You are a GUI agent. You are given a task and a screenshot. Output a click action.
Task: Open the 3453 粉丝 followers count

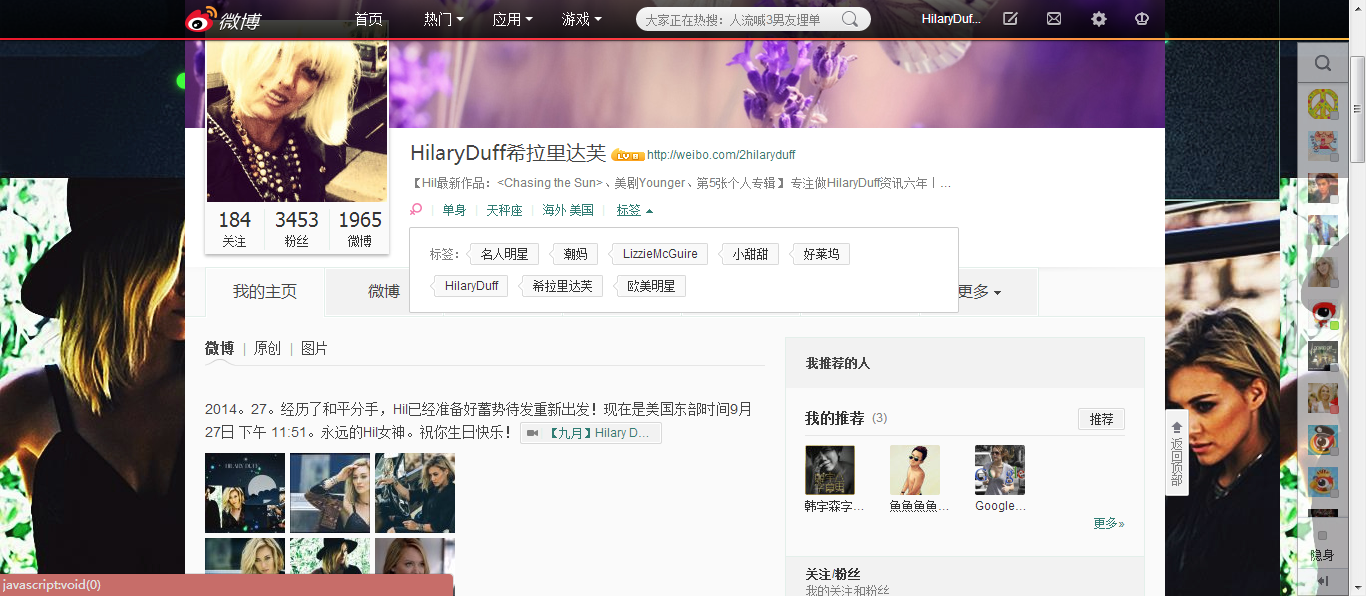(x=296, y=229)
